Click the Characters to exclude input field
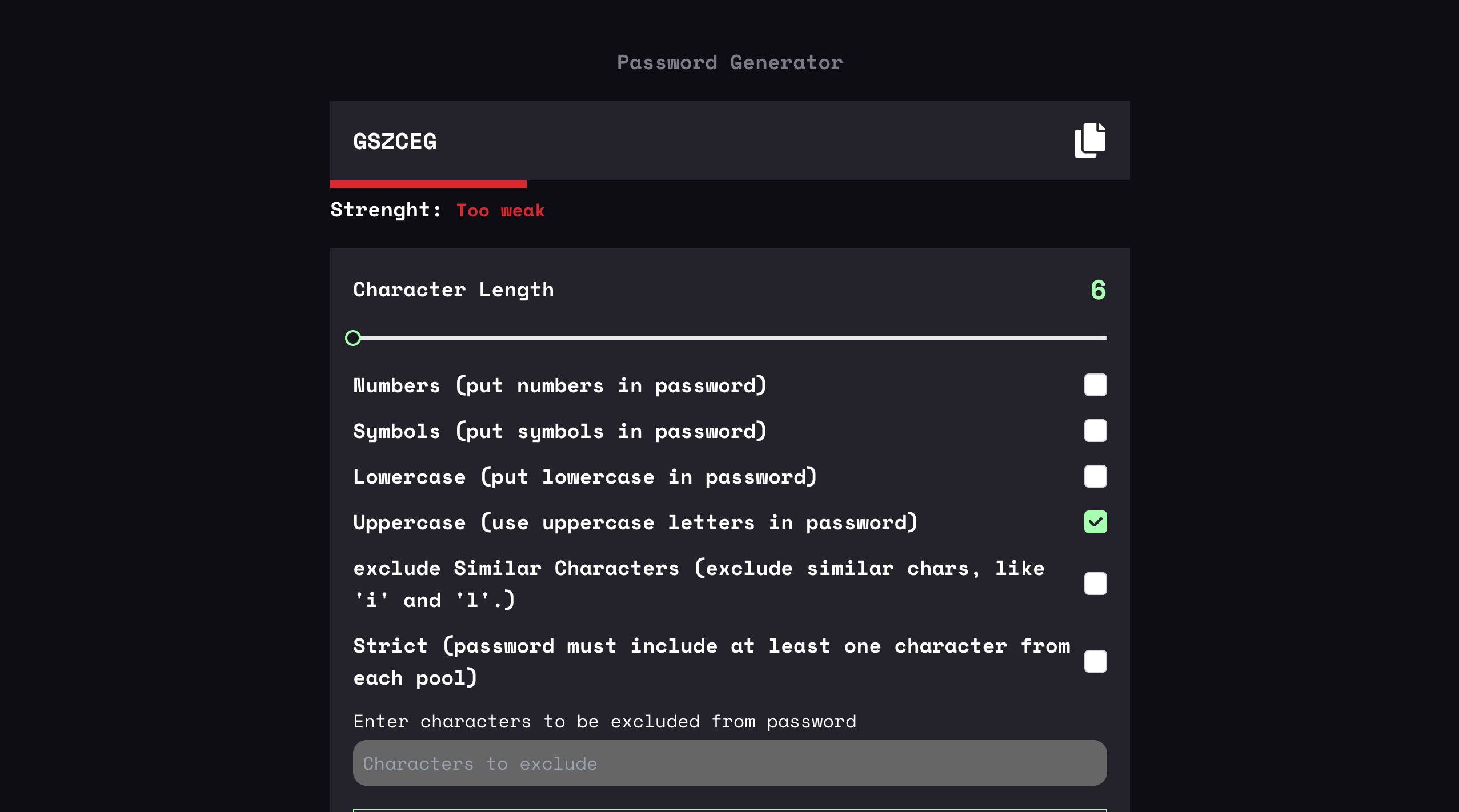1459x812 pixels. tap(729, 763)
